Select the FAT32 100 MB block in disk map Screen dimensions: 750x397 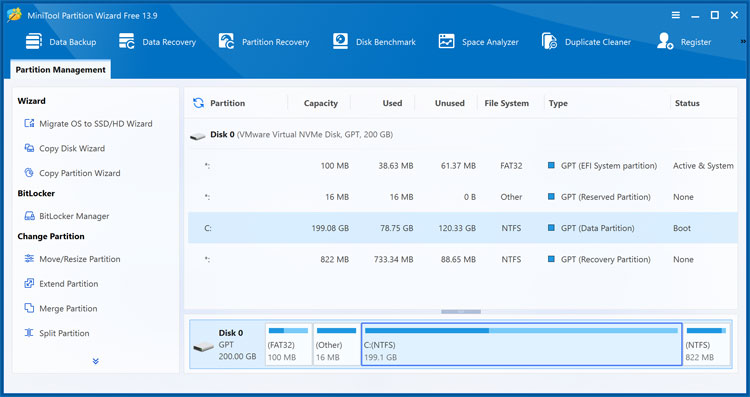pyautogui.click(x=288, y=344)
